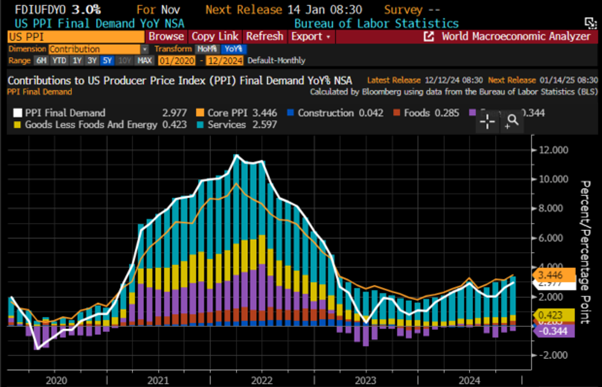Edit the end date 12/2024
Screen dimensions: 602x387
coord(225,61)
